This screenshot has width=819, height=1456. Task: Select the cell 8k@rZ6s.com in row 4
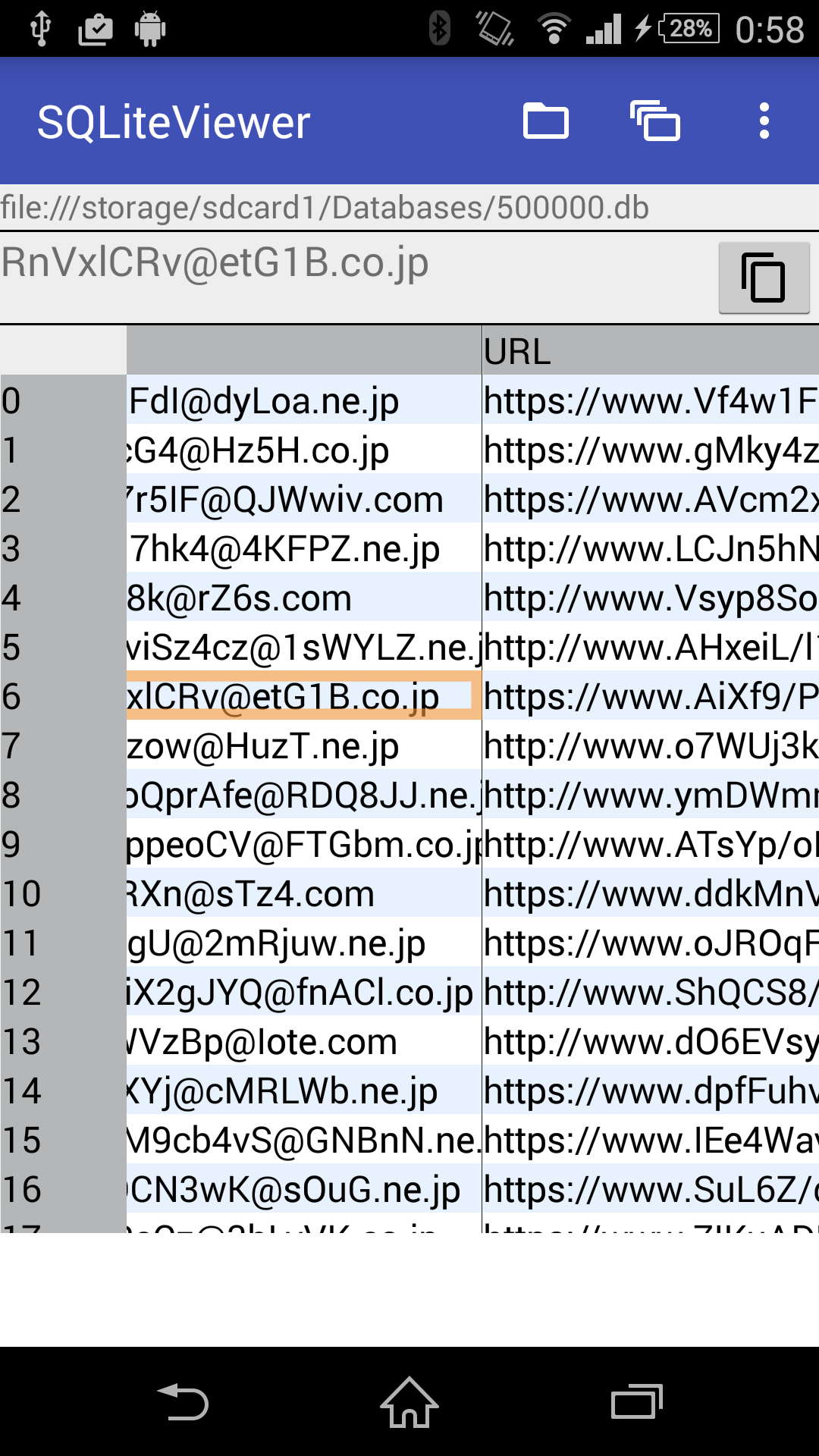pyautogui.click(x=303, y=598)
